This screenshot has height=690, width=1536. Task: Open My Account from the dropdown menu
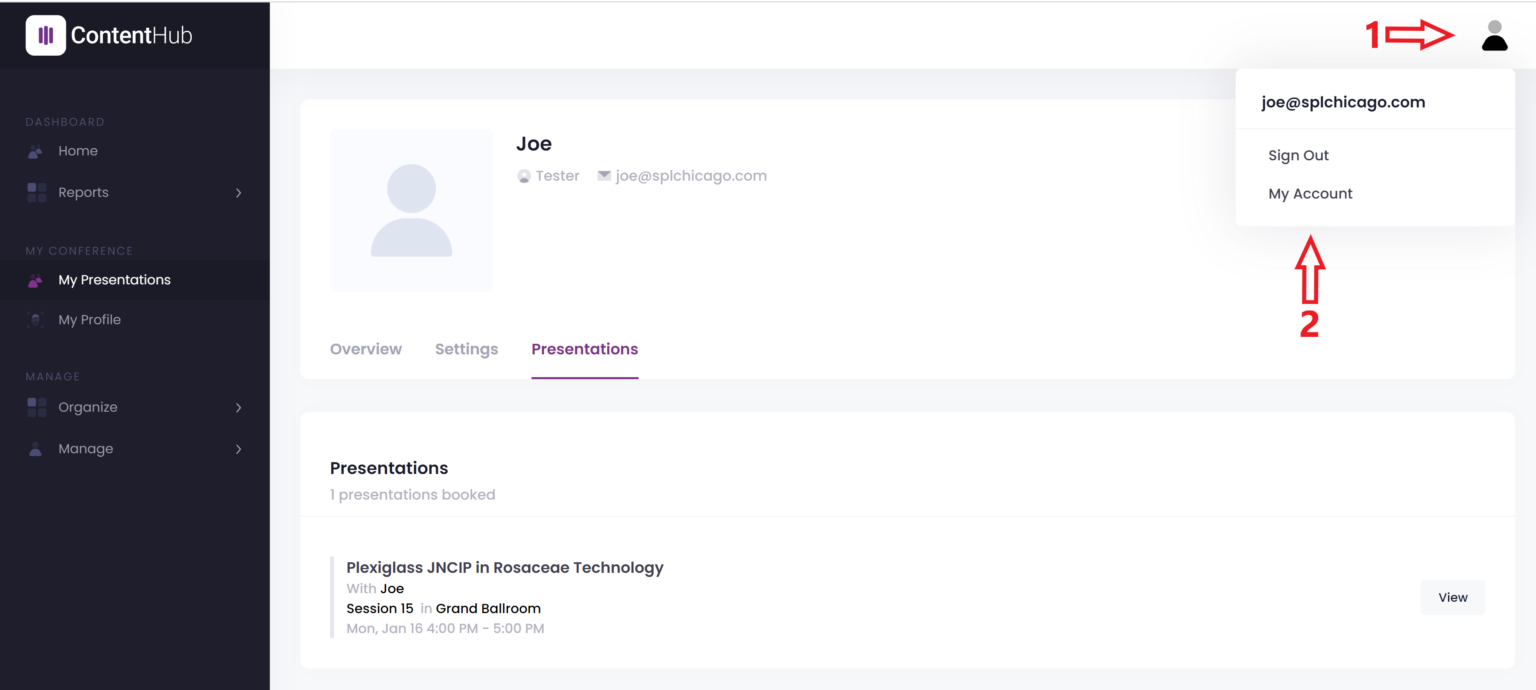1310,194
